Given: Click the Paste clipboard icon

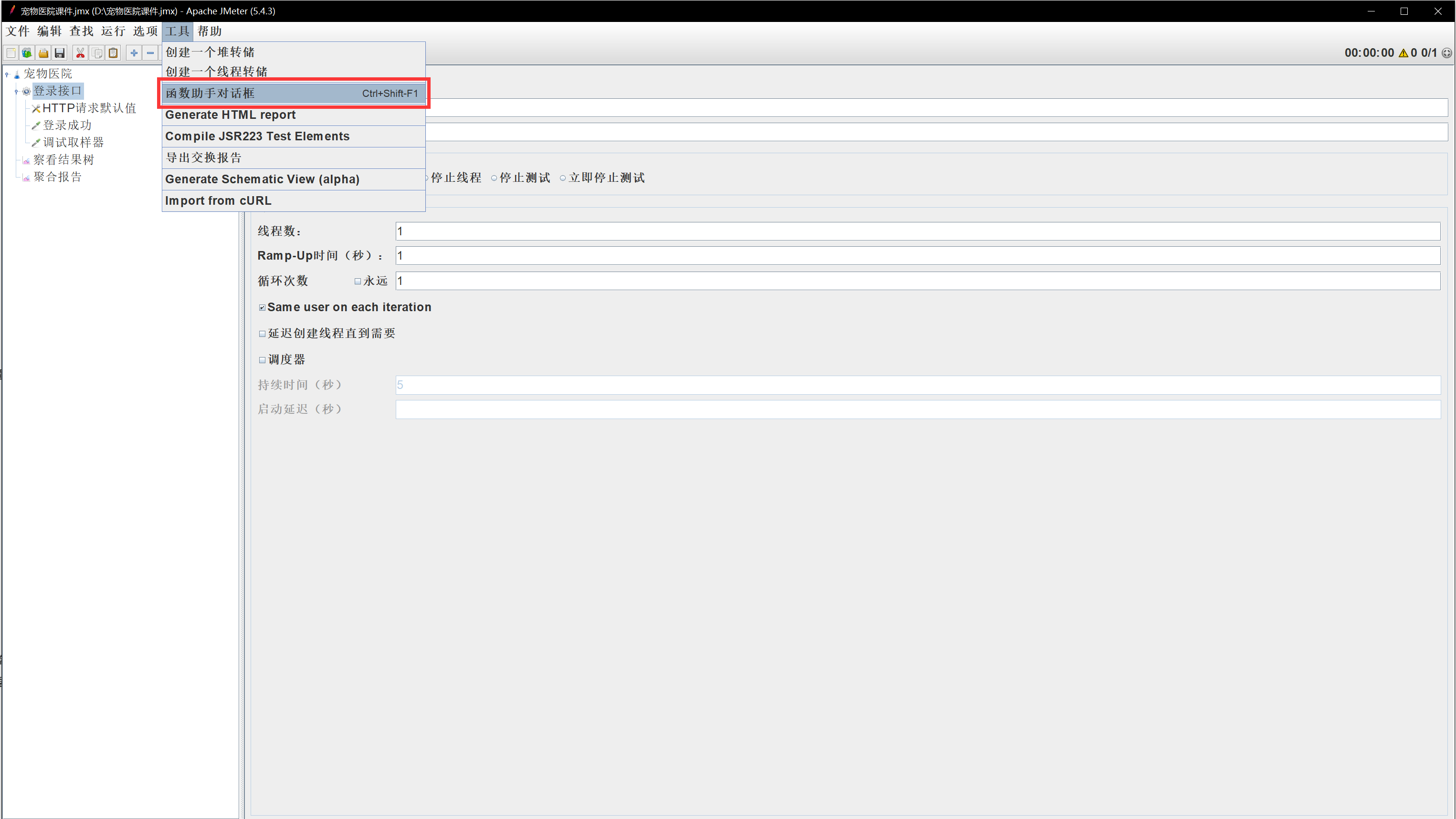Looking at the screenshot, I should pos(113,53).
